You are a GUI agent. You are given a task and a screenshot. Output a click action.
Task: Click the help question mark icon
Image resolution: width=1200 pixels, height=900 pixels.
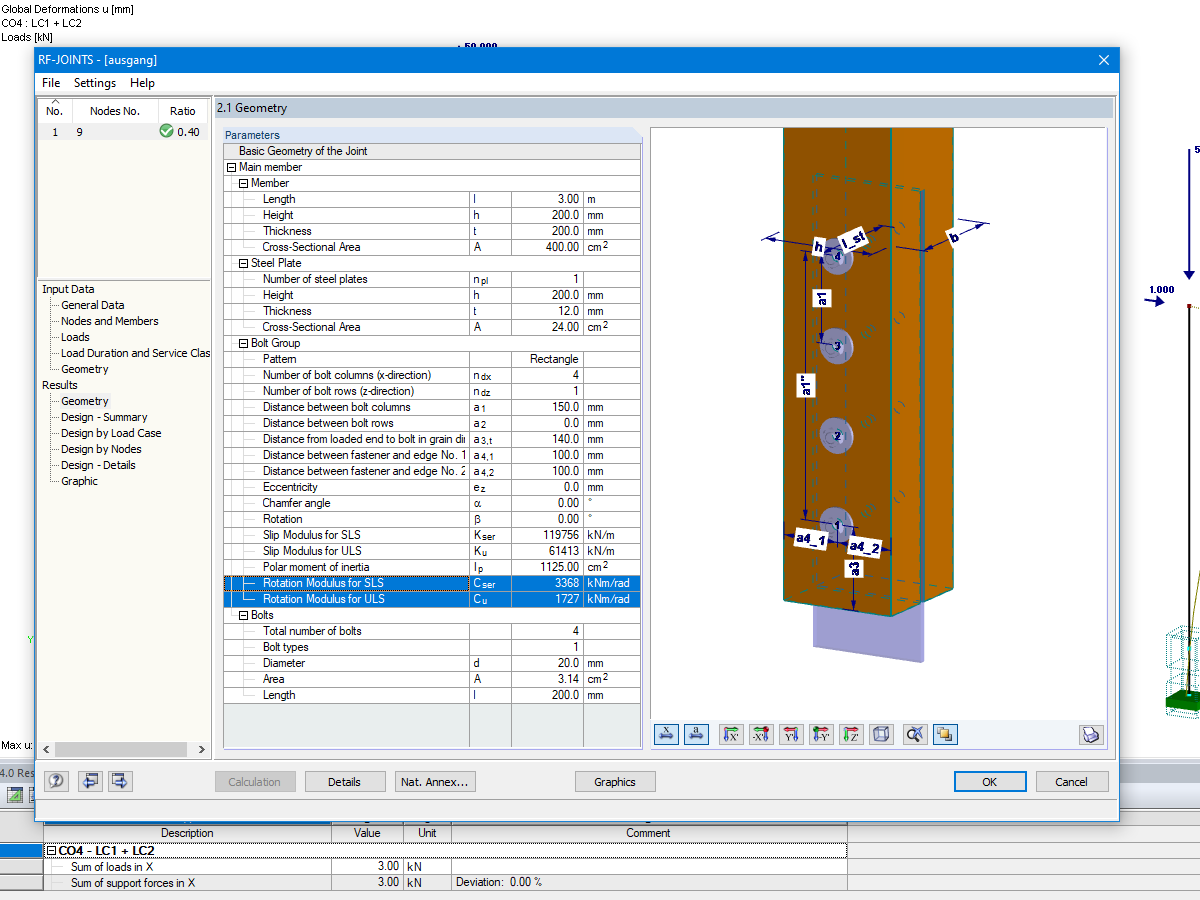pyautogui.click(x=56, y=781)
